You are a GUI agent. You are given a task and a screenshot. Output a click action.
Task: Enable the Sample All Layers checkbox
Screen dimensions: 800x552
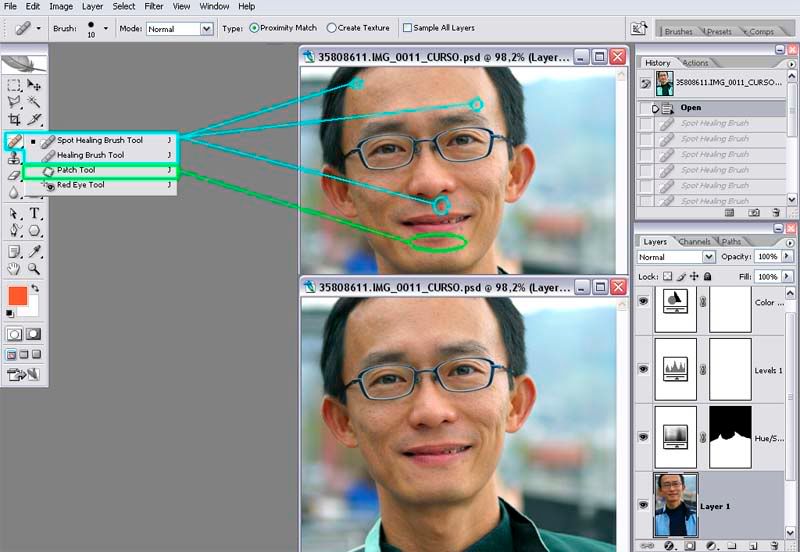tap(407, 28)
